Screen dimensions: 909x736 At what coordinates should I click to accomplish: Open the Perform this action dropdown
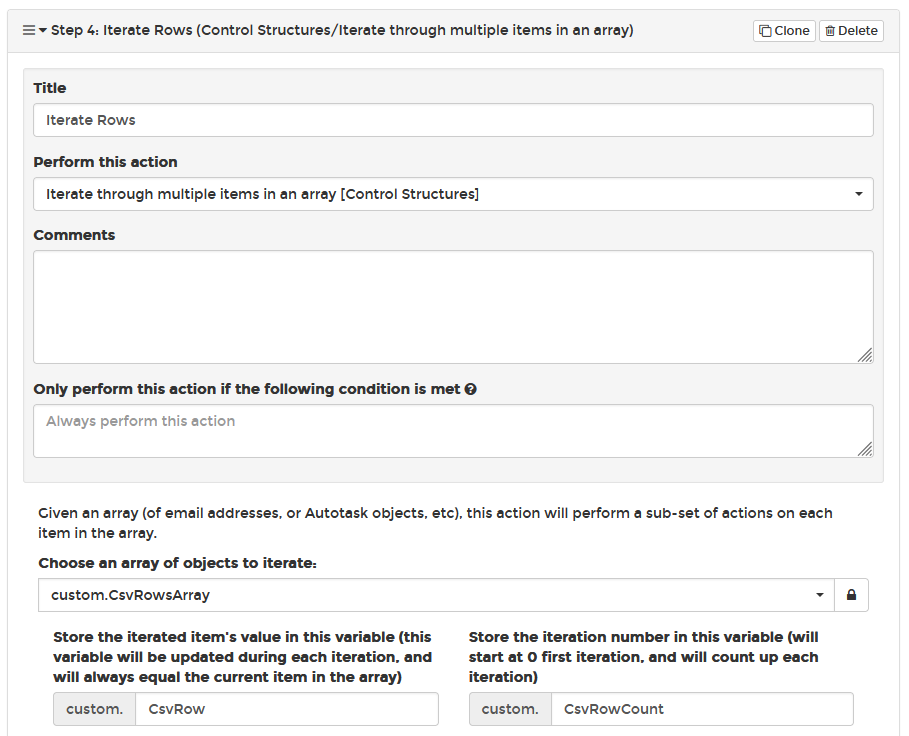(453, 194)
